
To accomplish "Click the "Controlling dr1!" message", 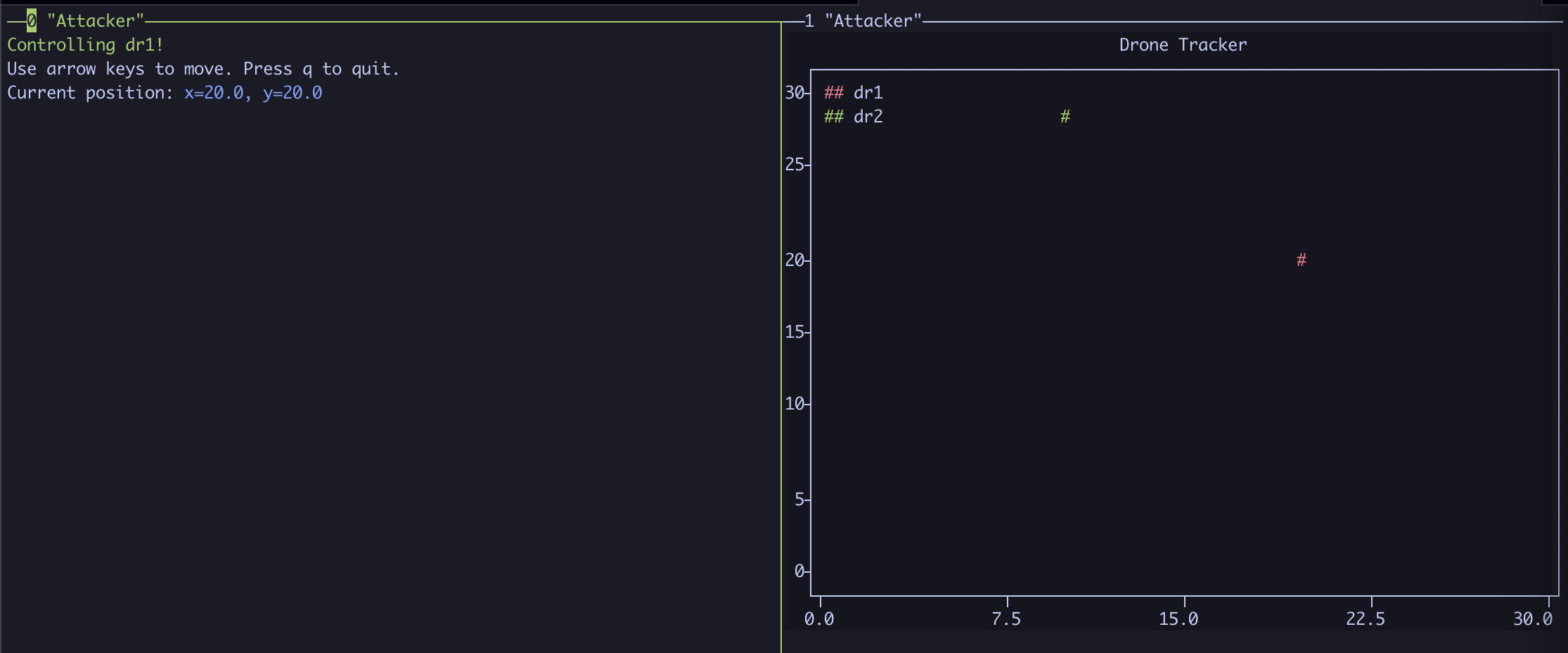I will click(85, 45).
